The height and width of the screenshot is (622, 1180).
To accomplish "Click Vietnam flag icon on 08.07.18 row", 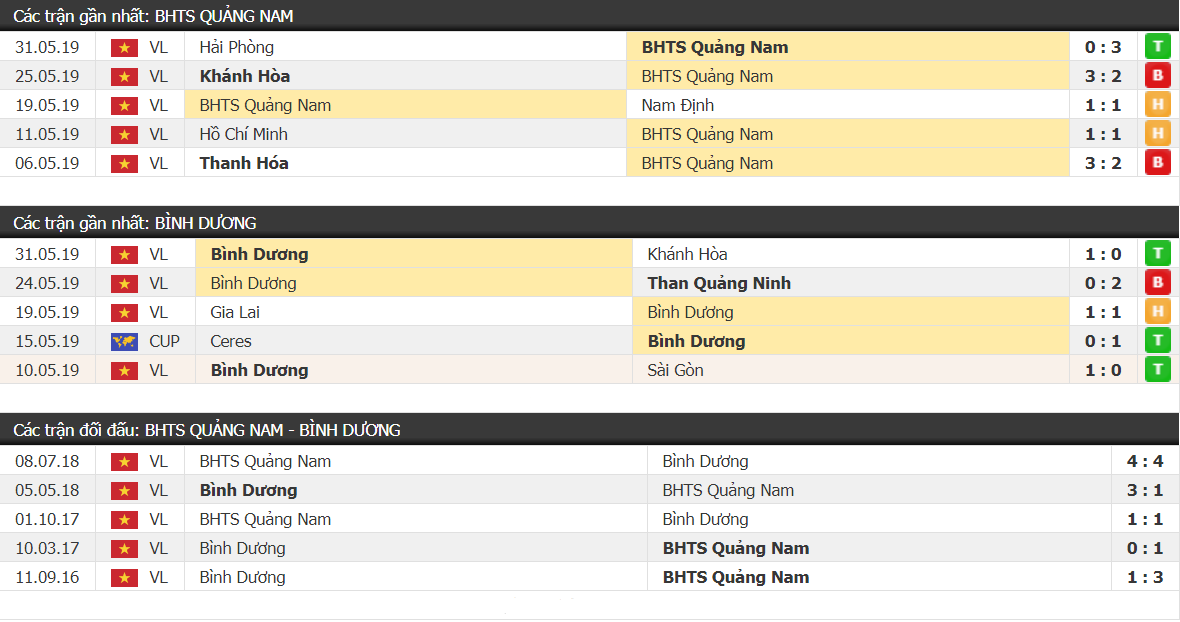I will (124, 462).
